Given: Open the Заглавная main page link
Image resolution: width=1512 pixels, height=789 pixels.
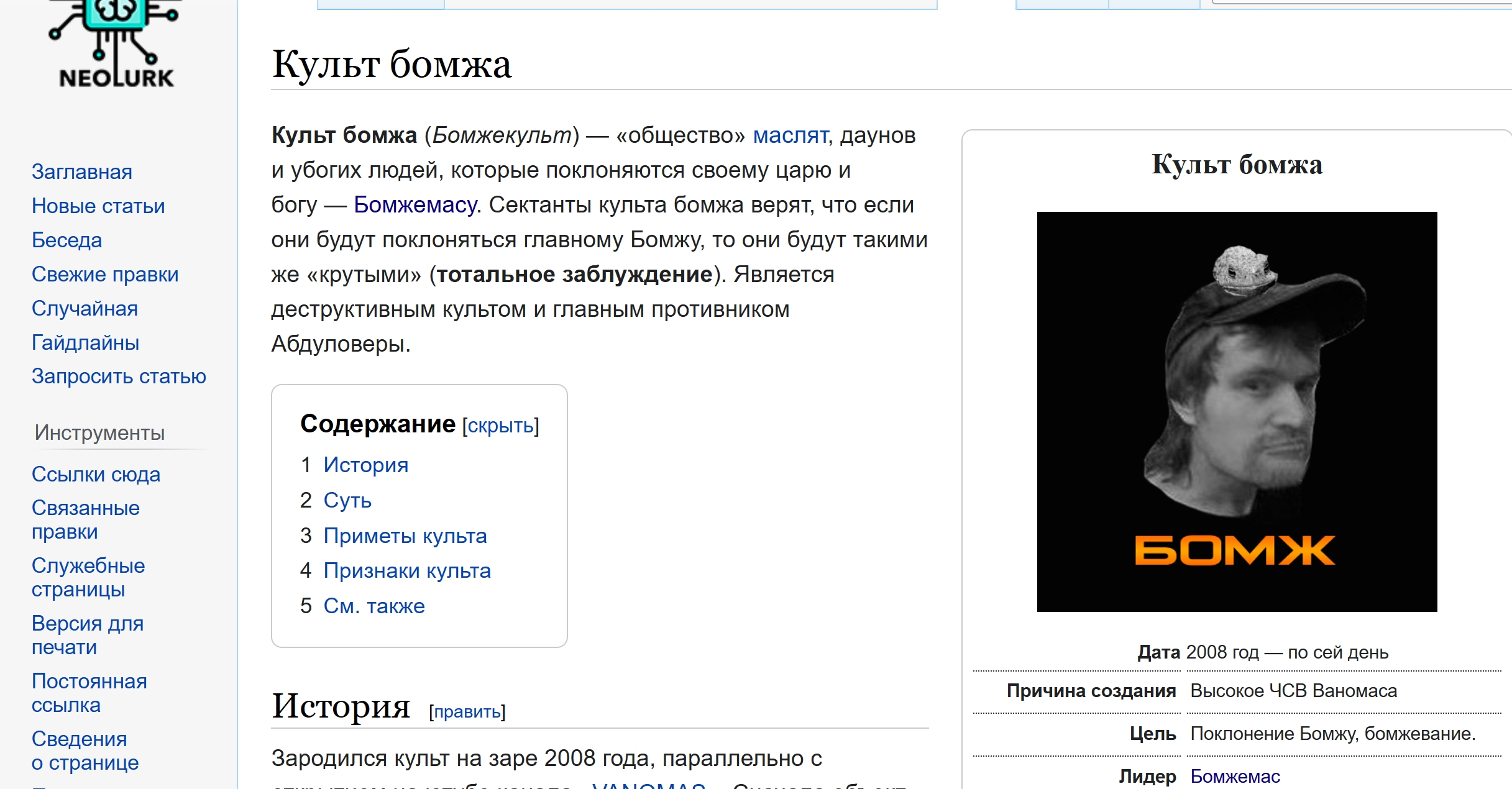Looking at the screenshot, I should (82, 171).
